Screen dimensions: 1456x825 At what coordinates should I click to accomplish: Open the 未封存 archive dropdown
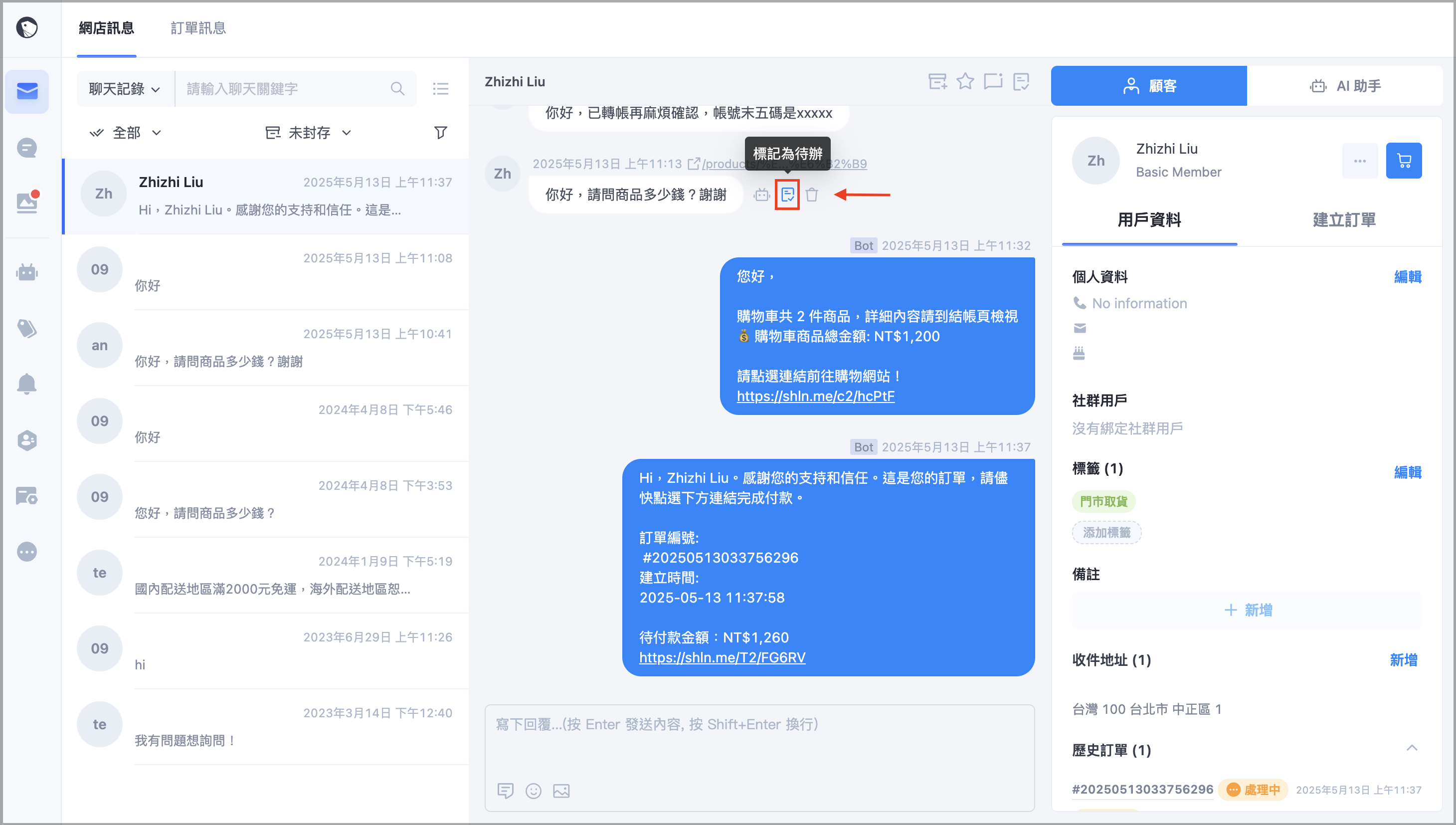coord(308,133)
